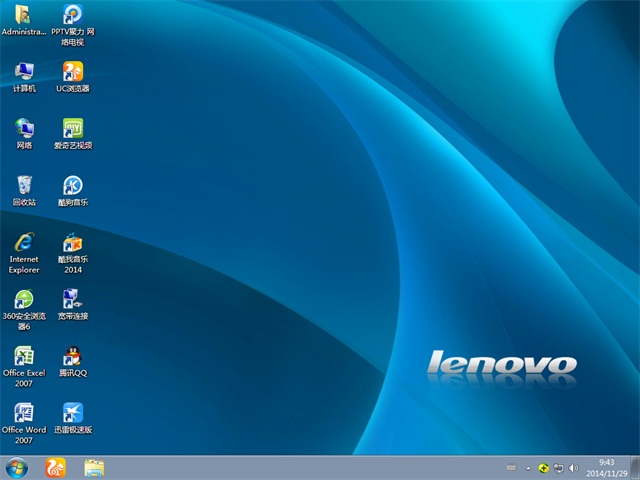The width and height of the screenshot is (640, 480).
Task: Click the 酷我音乐 2014 shortcut
Action: (x=73, y=243)
